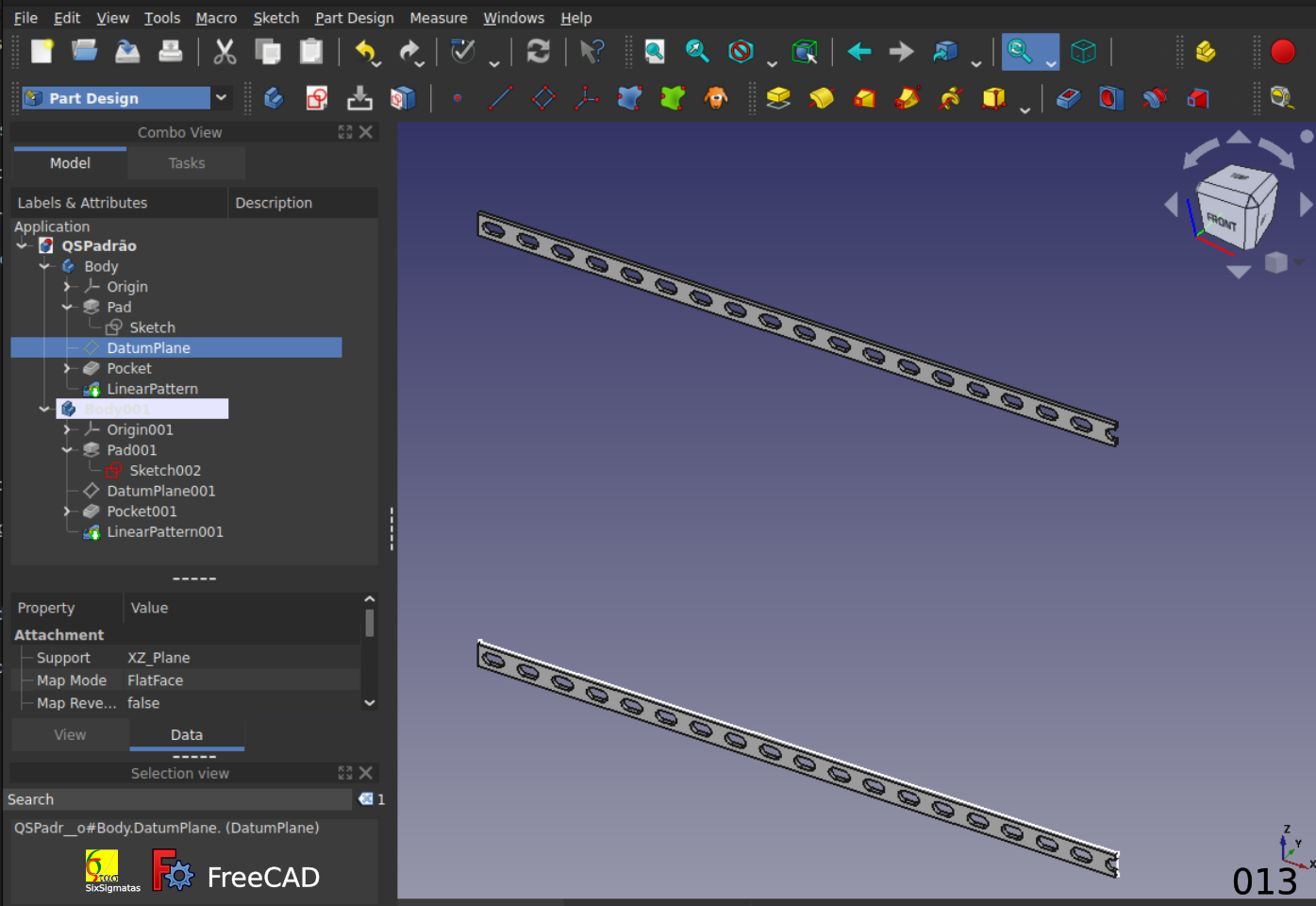1316x906 pixels.
Task: Switch to the Tasks tab
Action: 187,163
